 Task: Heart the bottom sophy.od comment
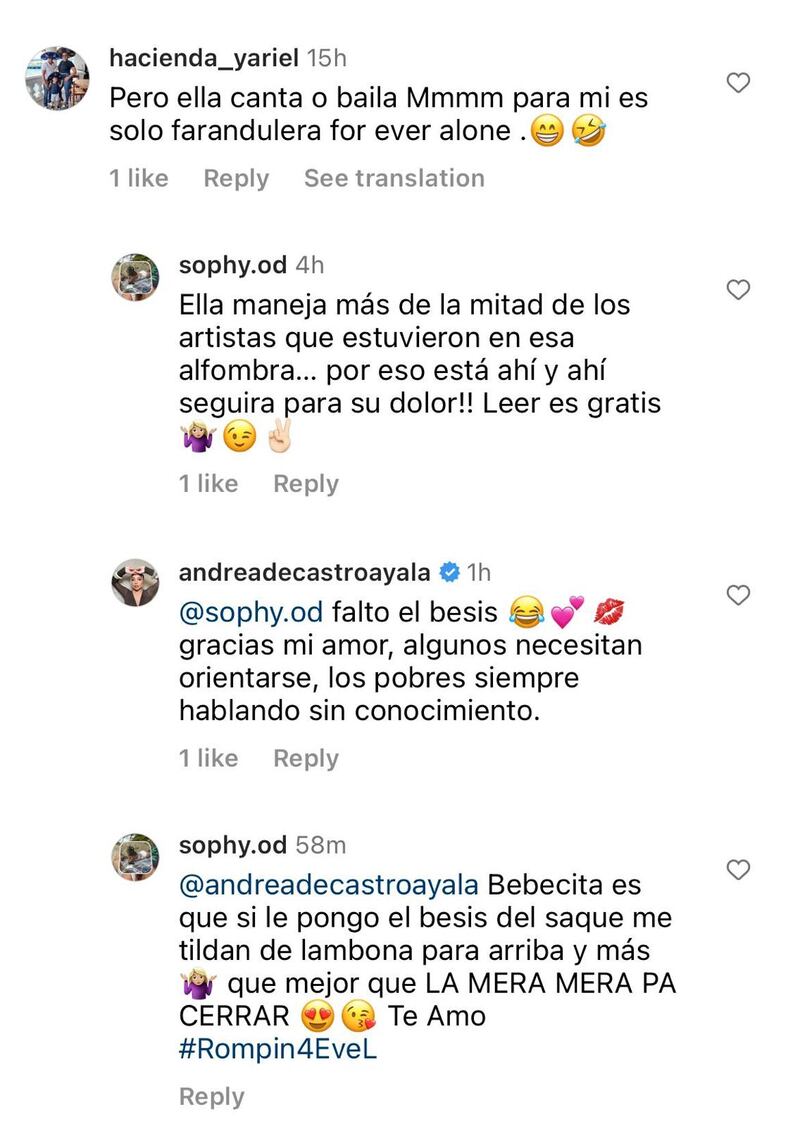(x=736, y=872)
